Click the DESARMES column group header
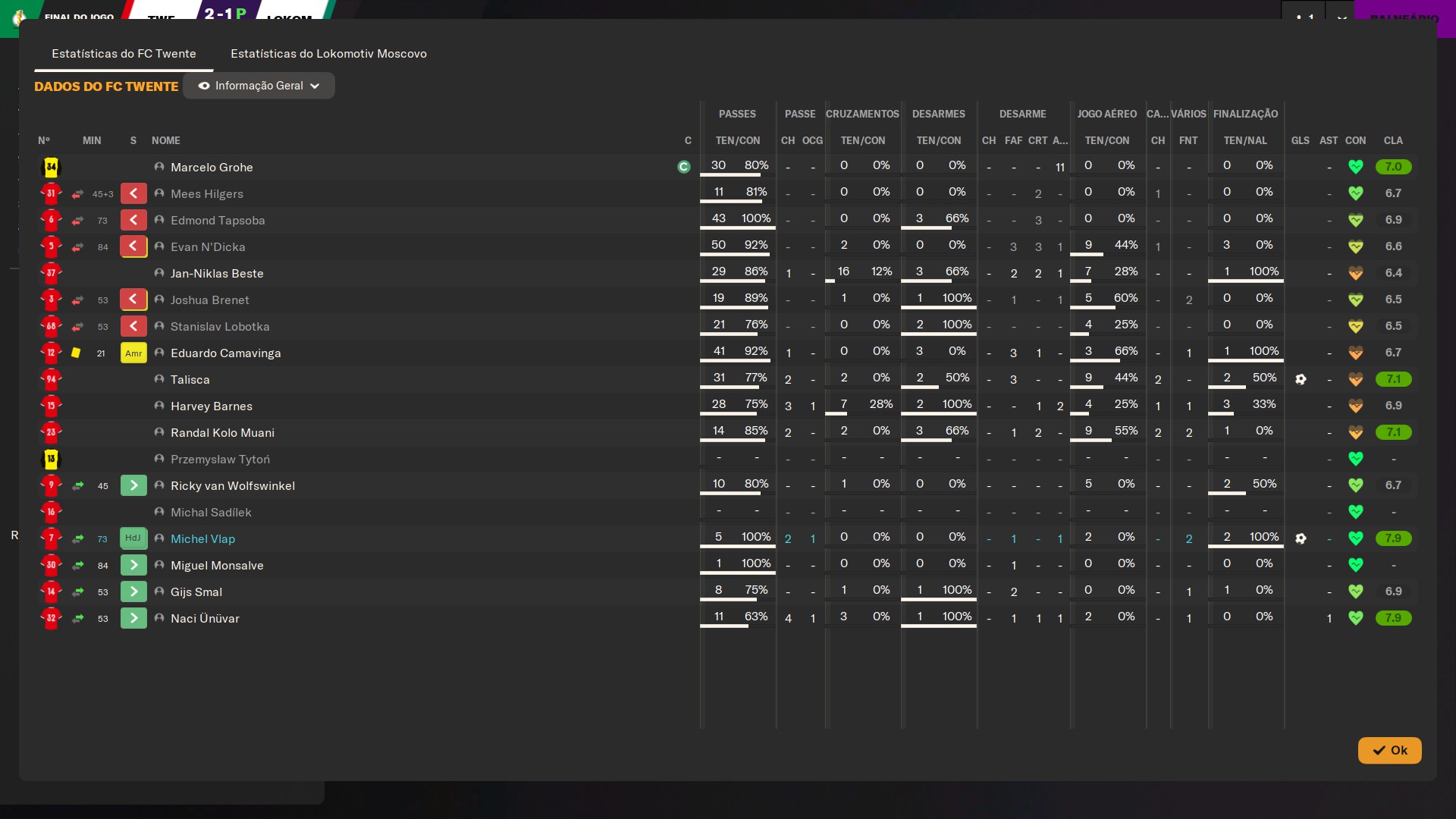Image resolution: width=1456 pixels, height=819 pixels. tap(939, 114)
